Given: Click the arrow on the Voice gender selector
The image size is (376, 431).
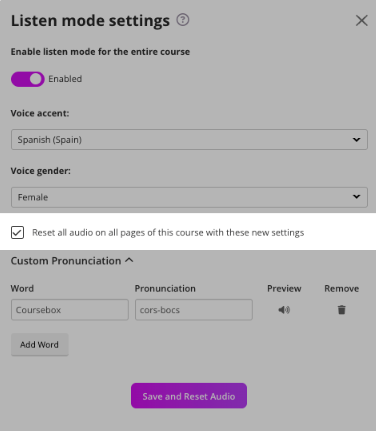Looking at the screenshot, I should (356, 197).
